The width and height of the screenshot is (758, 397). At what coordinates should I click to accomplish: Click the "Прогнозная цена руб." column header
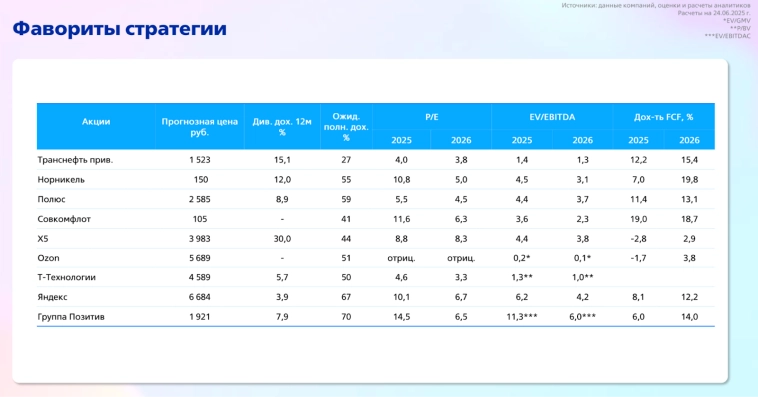[x=200, y=127]
